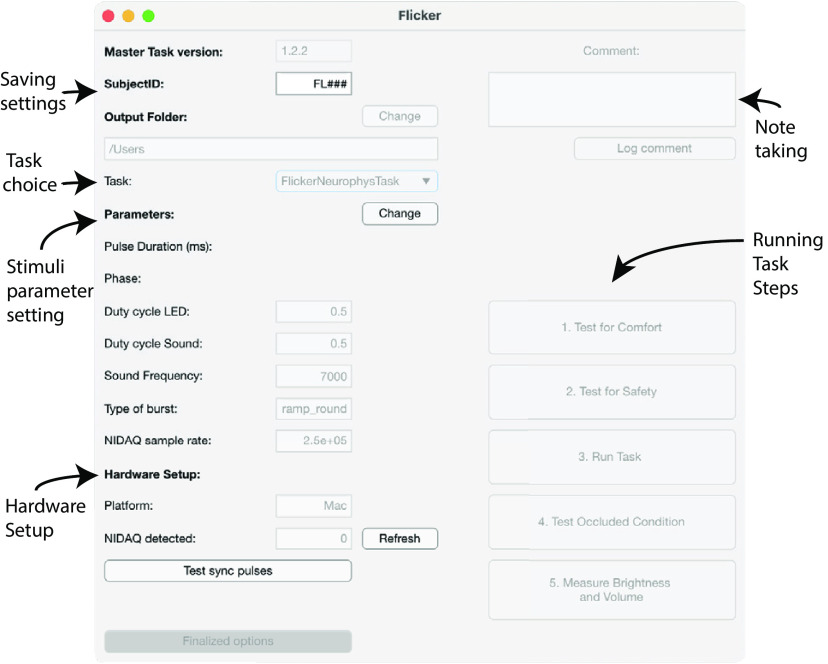828x664 pixels.
Task: Click the Change button for Output Folder
Action: click(x=400, y=116)
